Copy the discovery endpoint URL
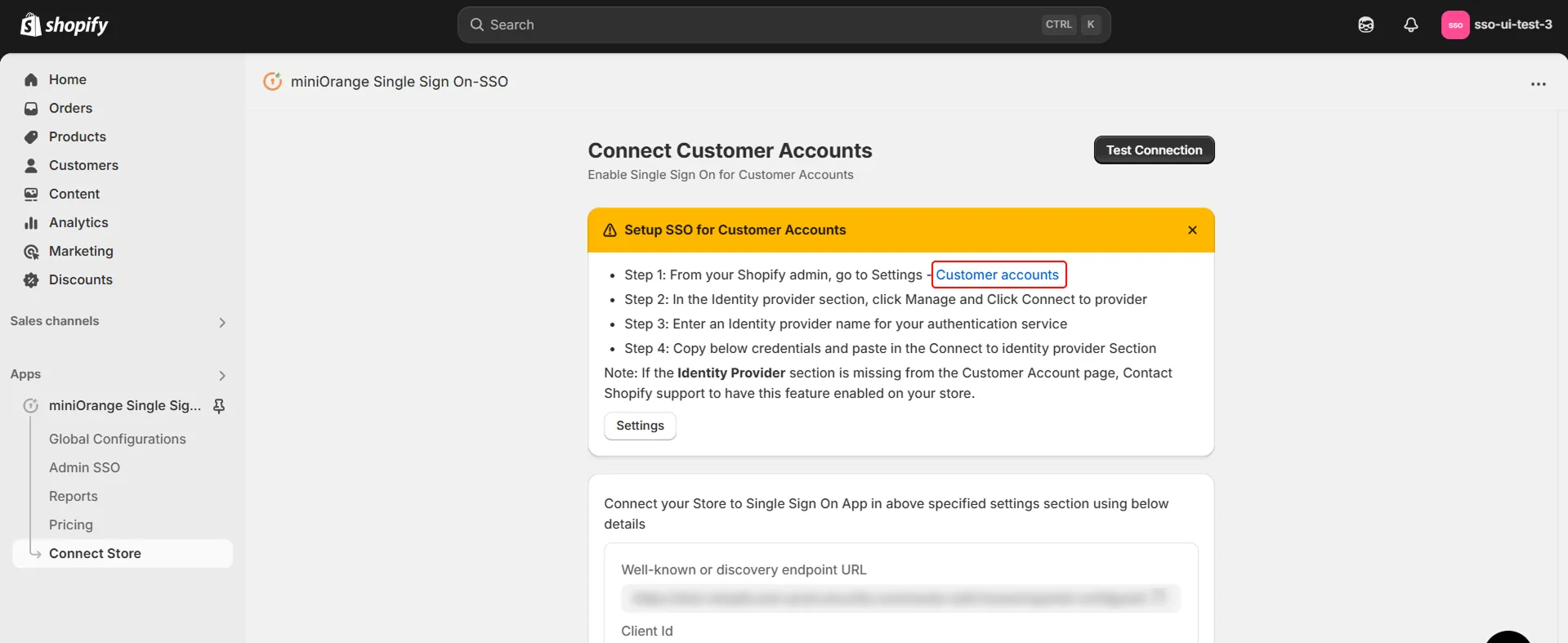The image size is (1568, 643). pos(1159,596)
